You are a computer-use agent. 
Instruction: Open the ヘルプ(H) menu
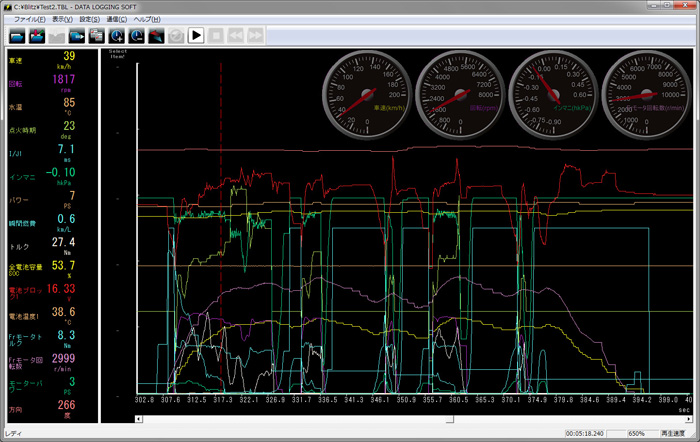coord(147,19)
